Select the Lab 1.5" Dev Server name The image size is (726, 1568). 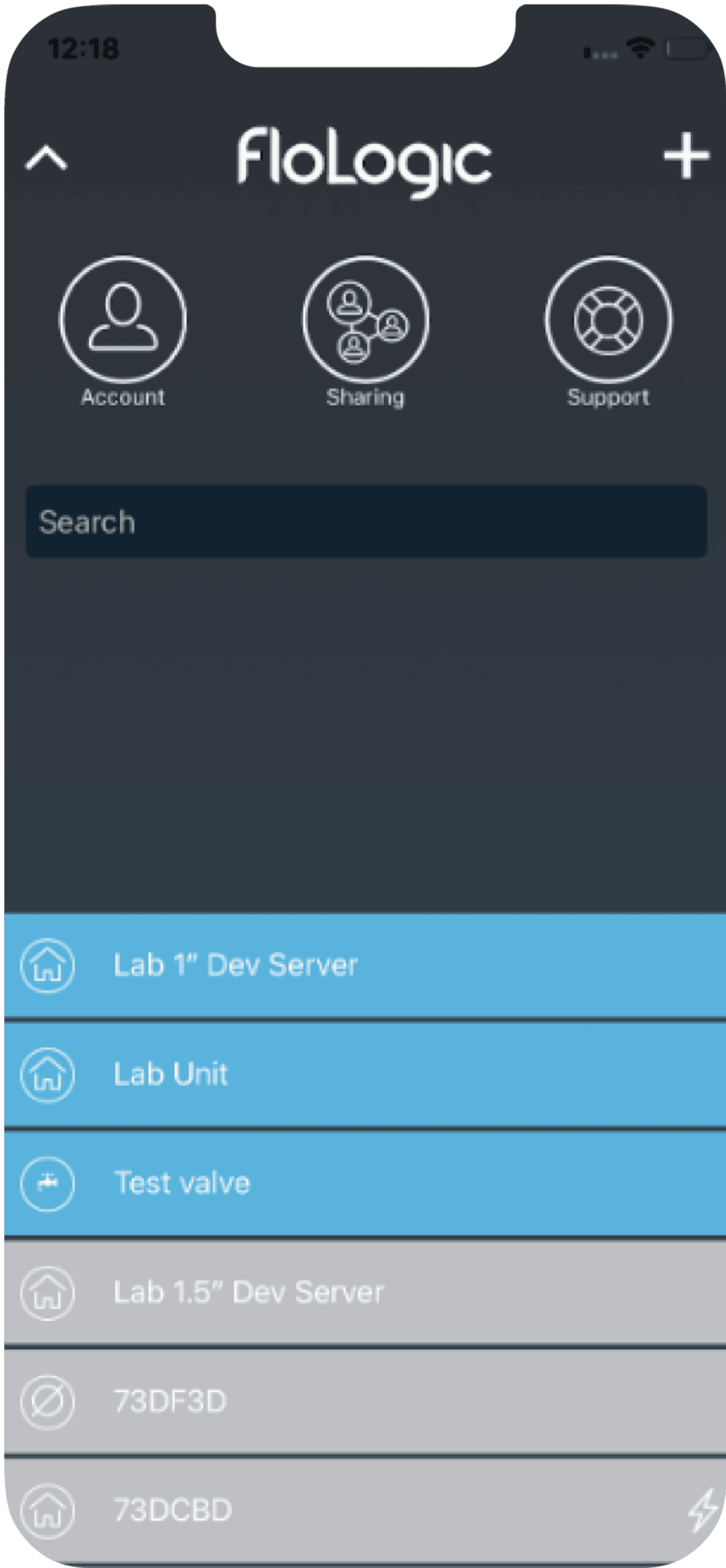[249, 1292]
